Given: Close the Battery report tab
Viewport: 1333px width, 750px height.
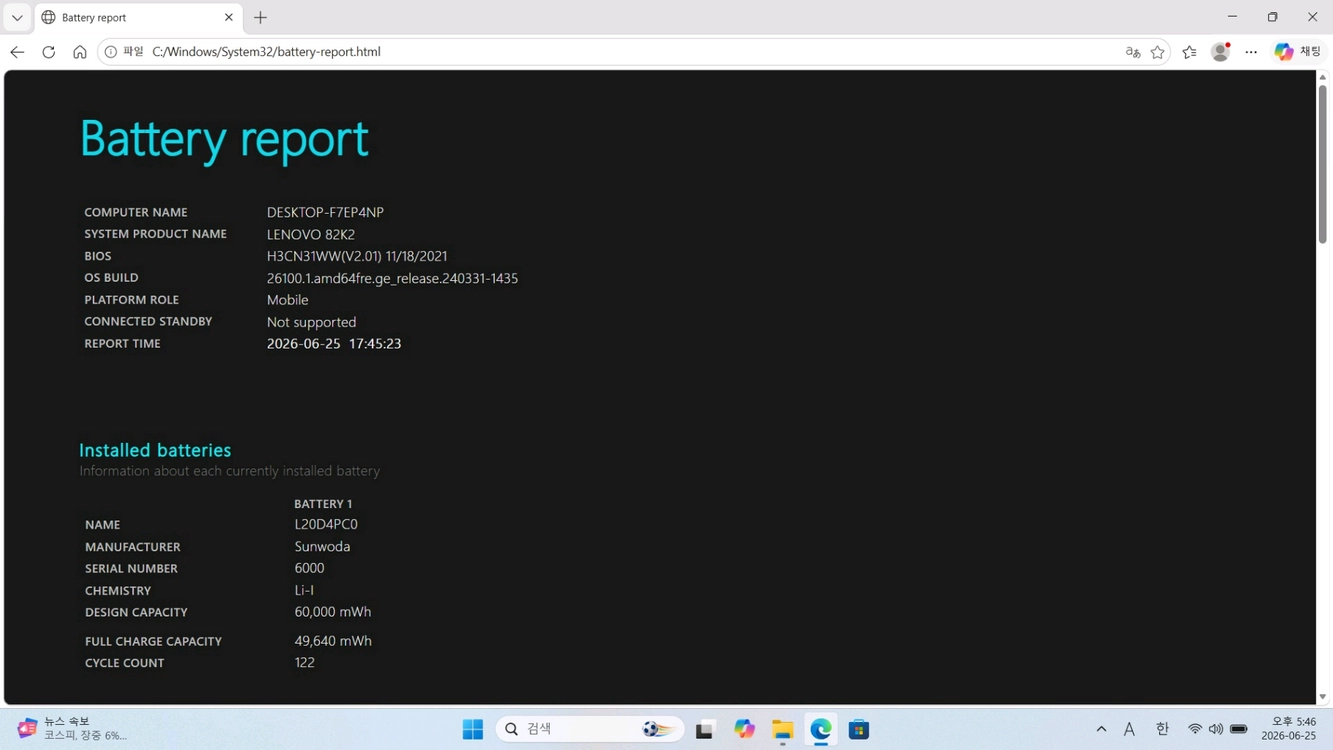Looking at the screenshot, I should (x=228, y=17).
